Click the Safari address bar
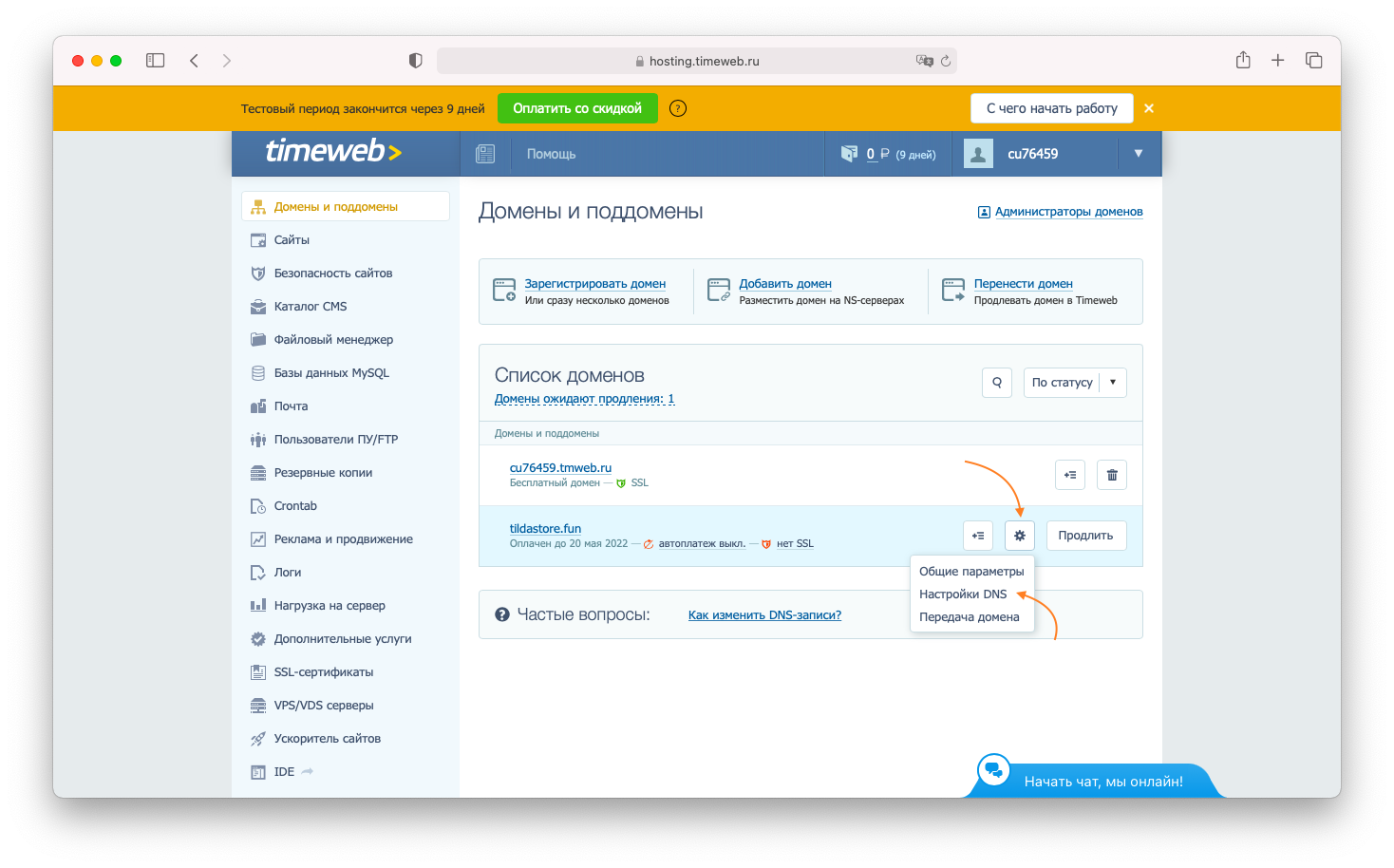 click(x=697, y=61)
